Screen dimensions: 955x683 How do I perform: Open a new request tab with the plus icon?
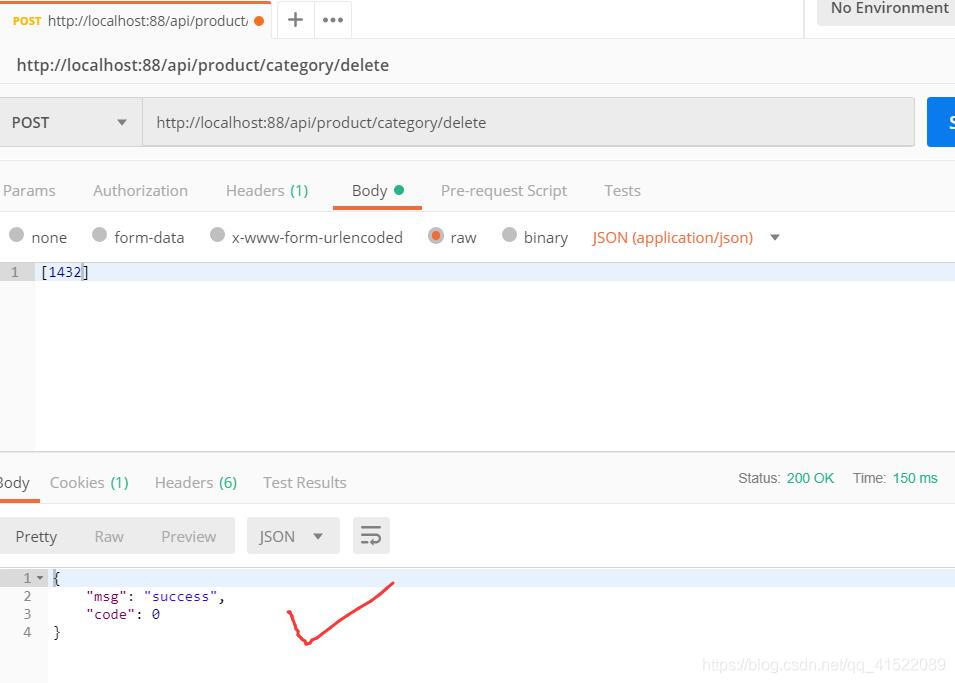(295, 18)
